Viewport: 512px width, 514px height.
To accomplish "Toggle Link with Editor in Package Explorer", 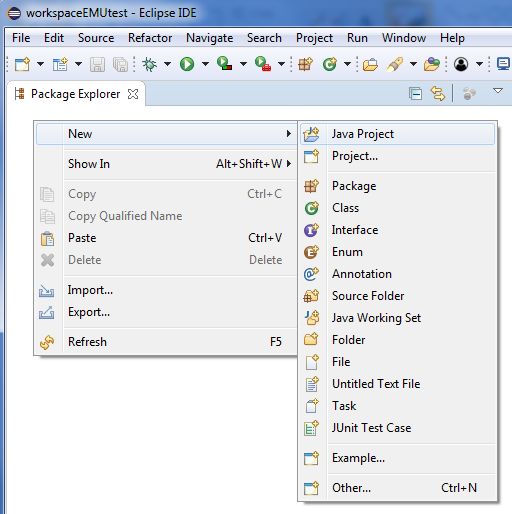I will pos(438,94).
